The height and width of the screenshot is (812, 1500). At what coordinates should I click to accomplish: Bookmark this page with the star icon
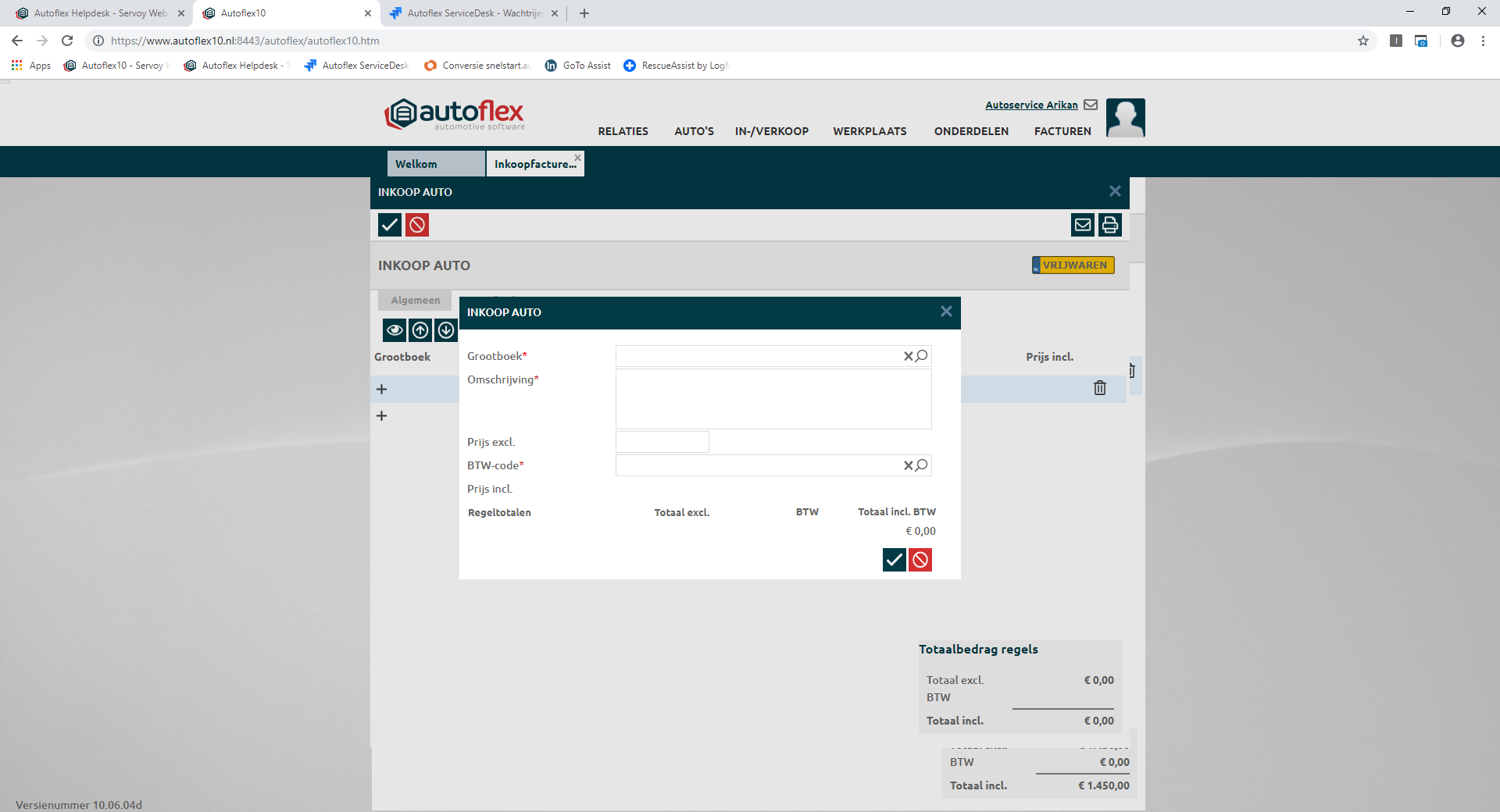pos(1363,41)
